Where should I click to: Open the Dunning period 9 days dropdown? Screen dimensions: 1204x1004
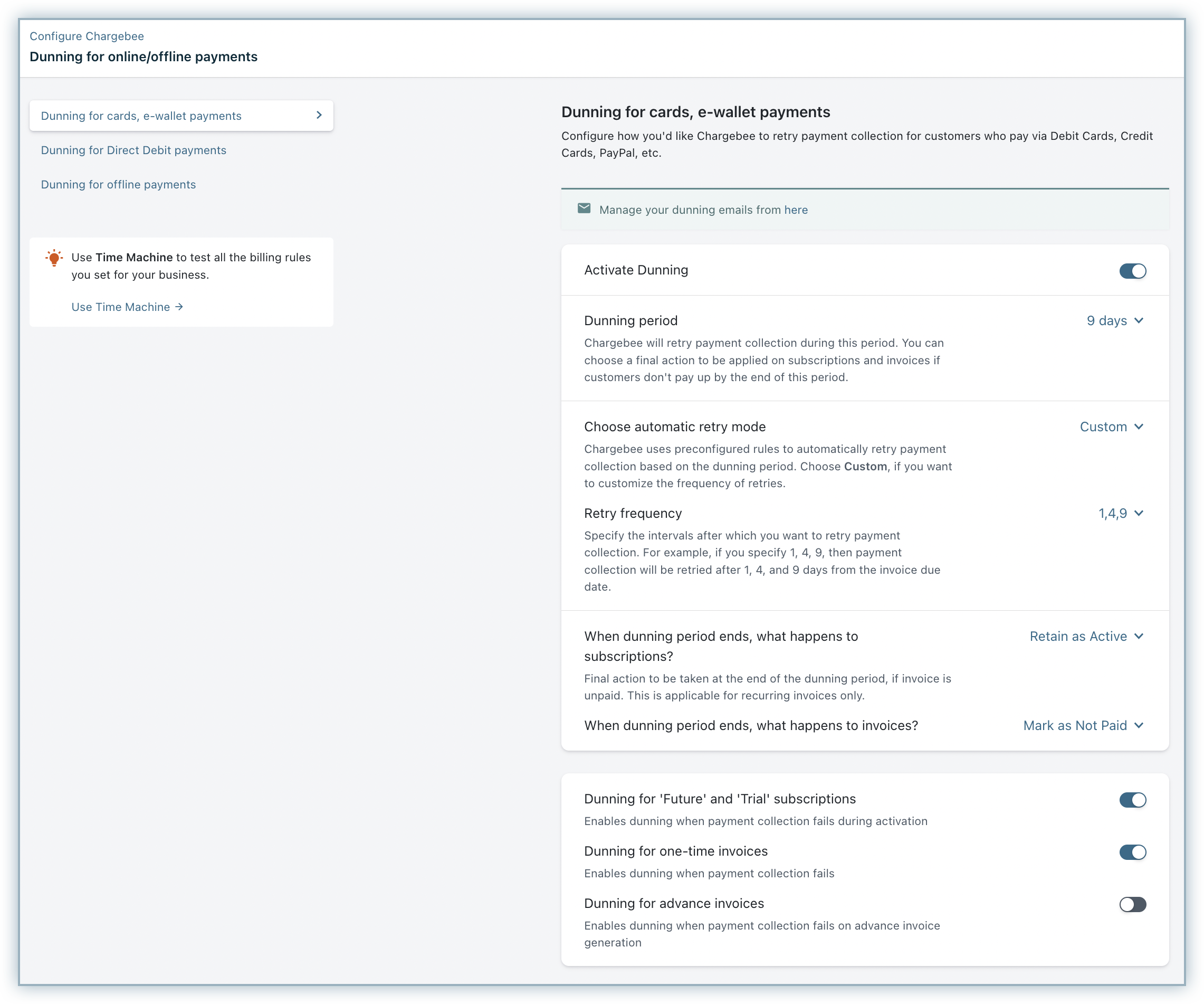tap(1106, 321)
